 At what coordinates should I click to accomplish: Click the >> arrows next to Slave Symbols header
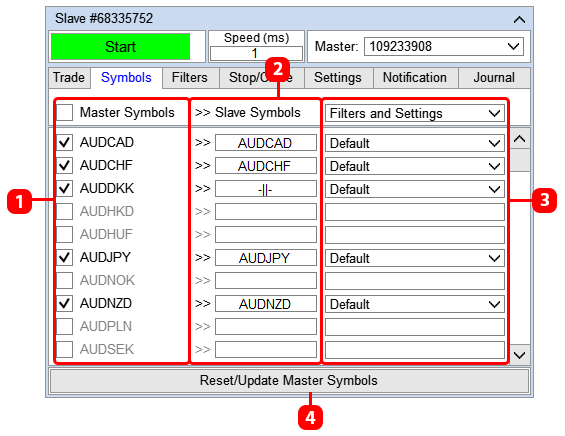pos(203,113)
